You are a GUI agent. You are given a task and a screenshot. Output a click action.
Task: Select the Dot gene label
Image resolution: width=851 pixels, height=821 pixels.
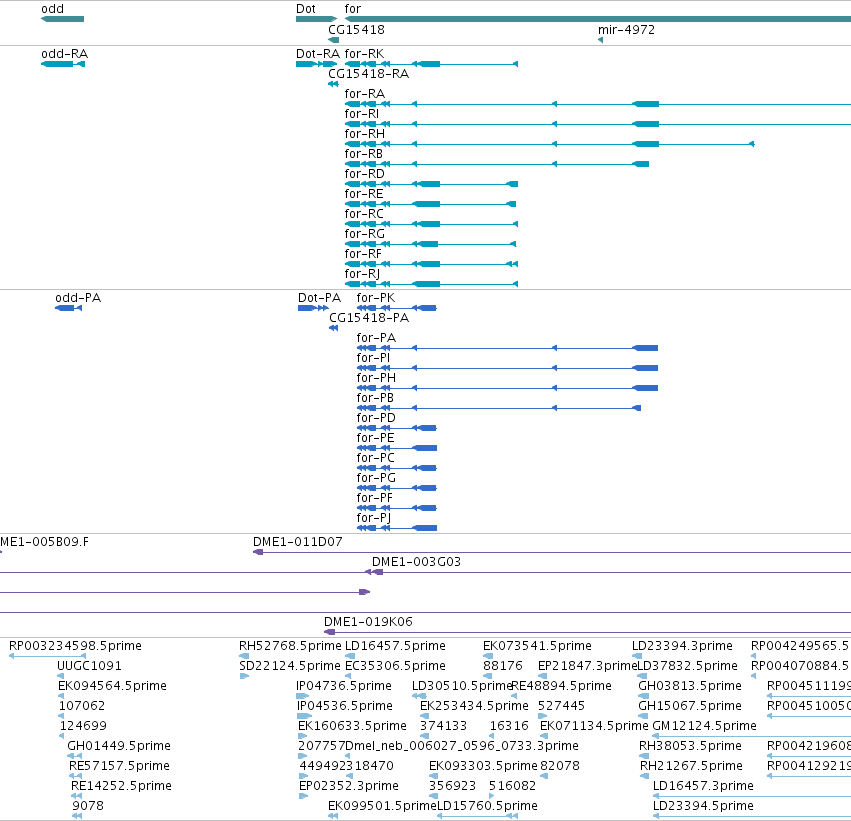(x=306, y=9)
